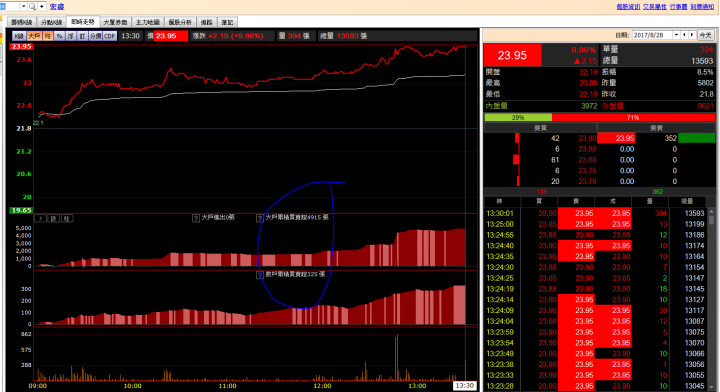This screenshot has height=392, width=720.
Task: Click the question mark icon at sub-chart left
Action: coord(41,218)
